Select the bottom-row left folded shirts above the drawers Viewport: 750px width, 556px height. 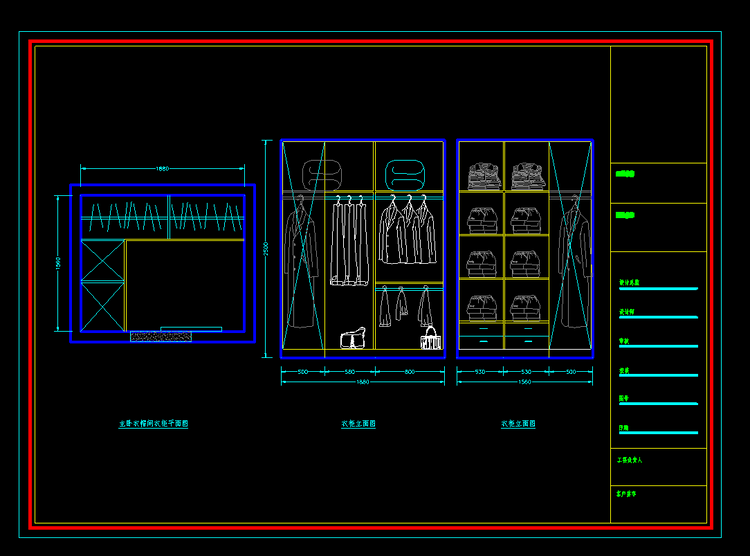(482, 307)
